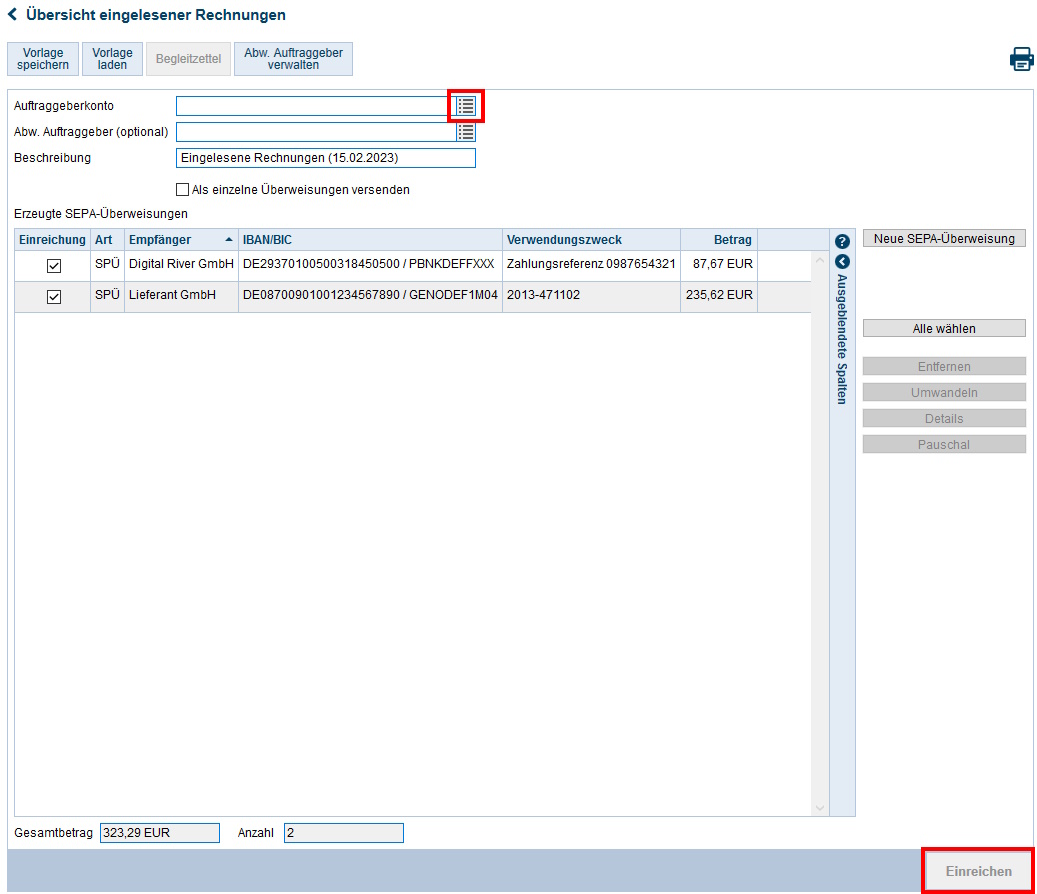Screen dimensions: 1037x894
Task: Click the help question mark icon
Action: (842, 241)
